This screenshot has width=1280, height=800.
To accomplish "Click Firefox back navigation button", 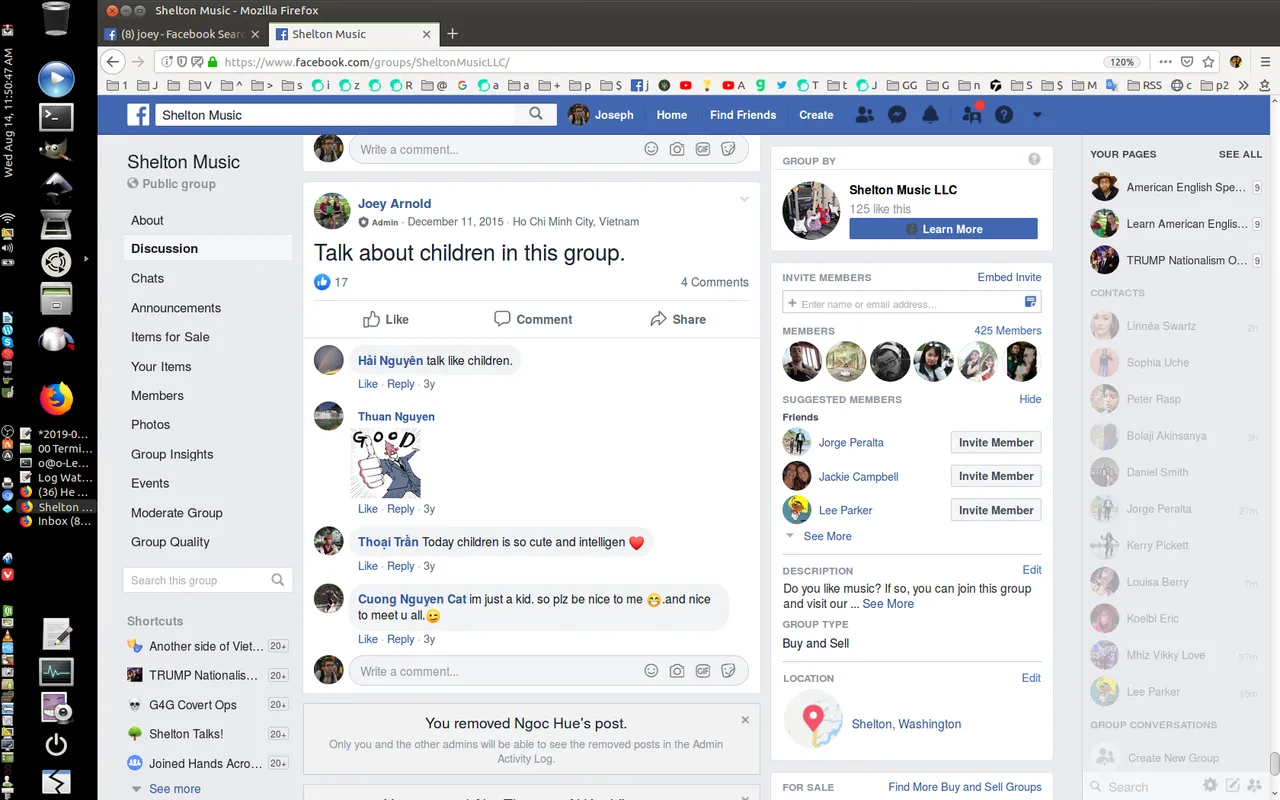I will pos(114,62).
